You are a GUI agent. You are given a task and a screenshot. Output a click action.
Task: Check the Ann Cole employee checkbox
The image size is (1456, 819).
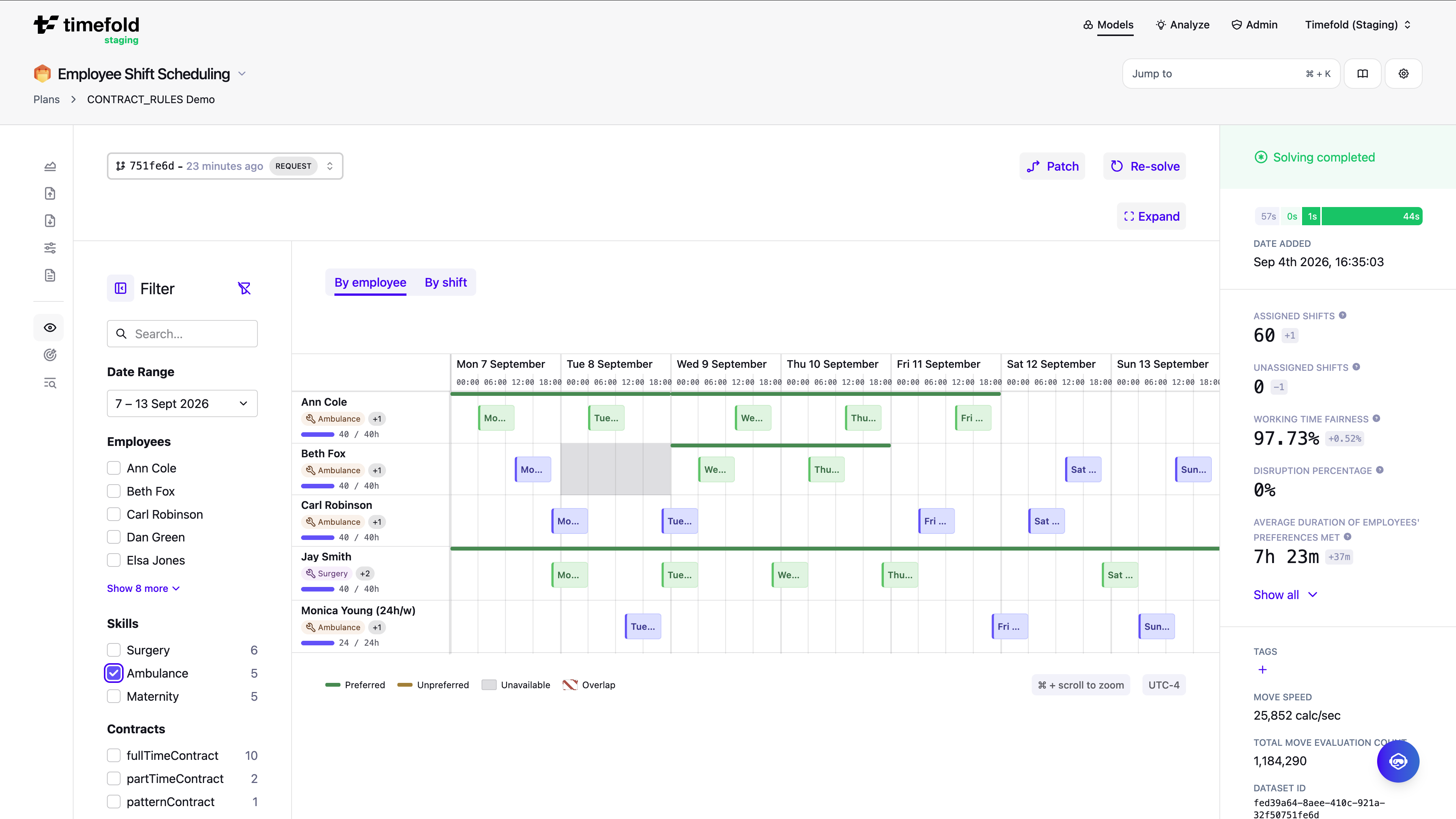114,468
